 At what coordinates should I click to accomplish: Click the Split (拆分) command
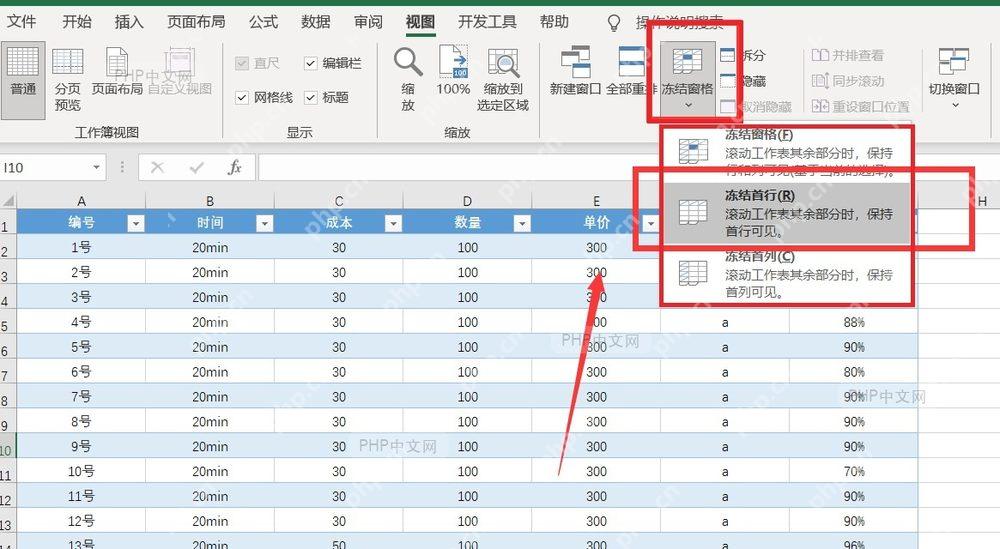click(743, 55)
